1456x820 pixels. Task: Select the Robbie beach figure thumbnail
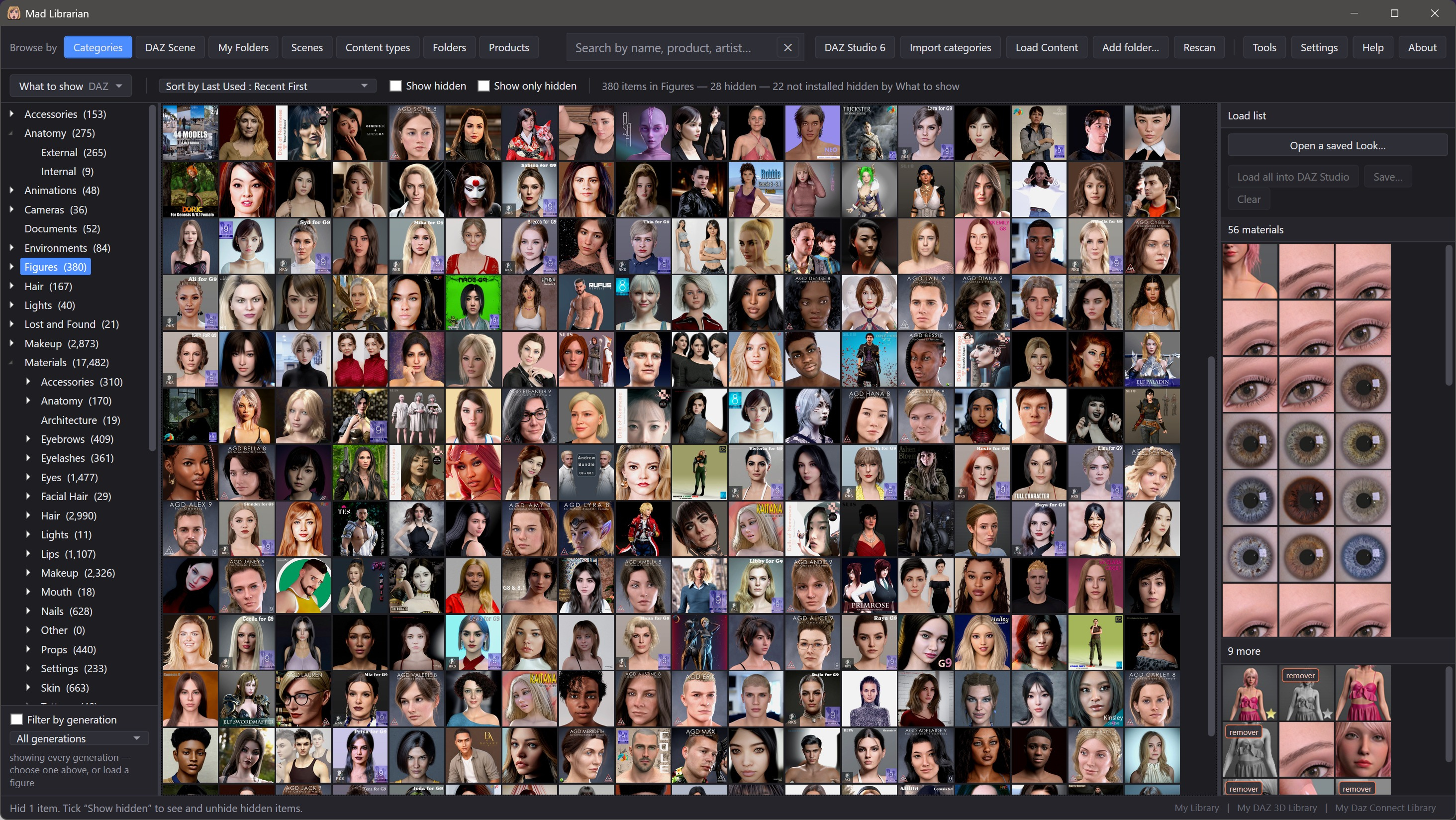pyautogui.click(x=756, y=190)
